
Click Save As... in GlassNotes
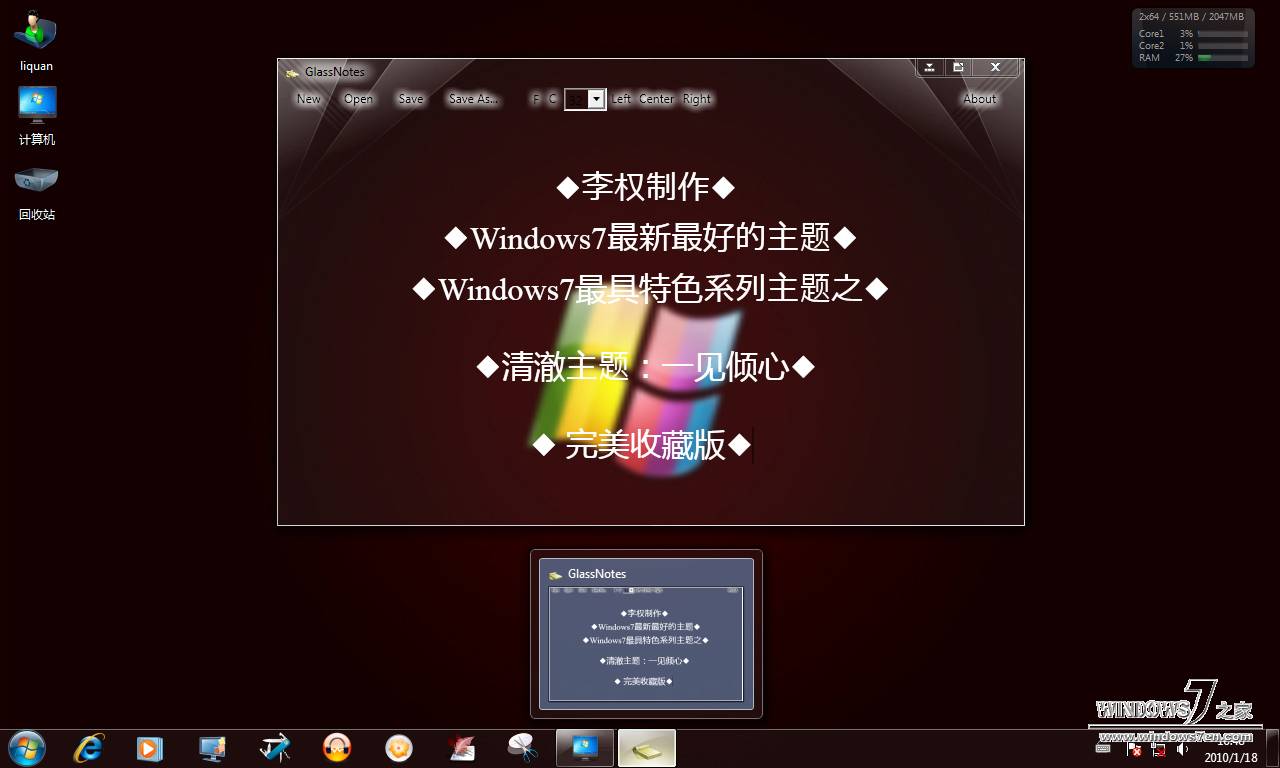[473, 99]
